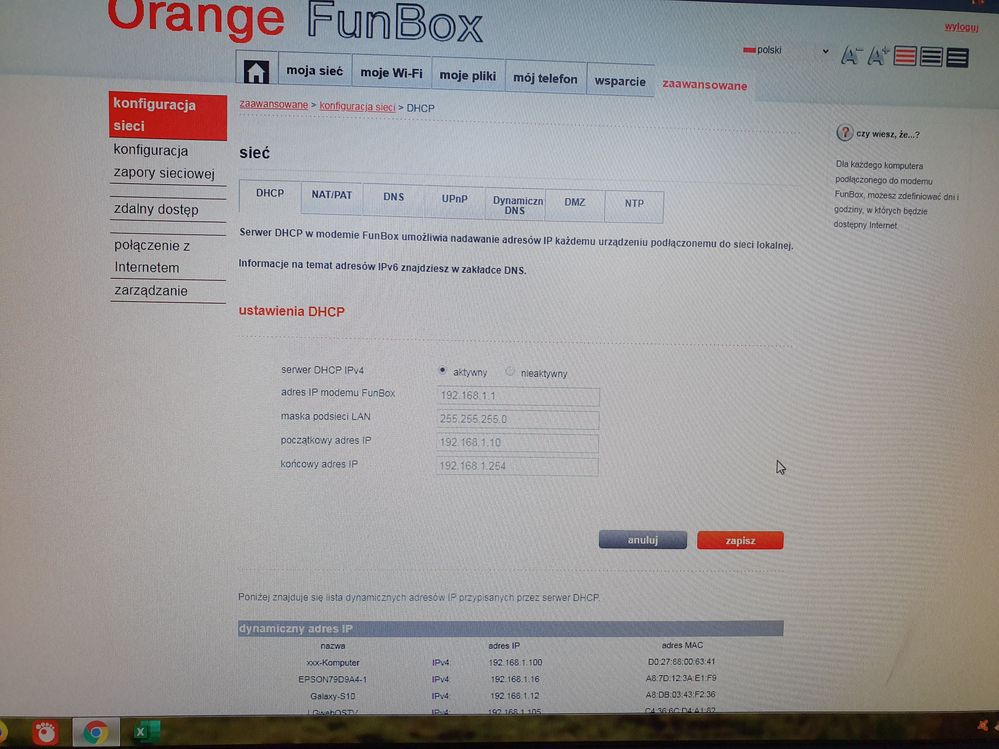
Task: Click the 'anuluj' button
Action: click(642, 539)
